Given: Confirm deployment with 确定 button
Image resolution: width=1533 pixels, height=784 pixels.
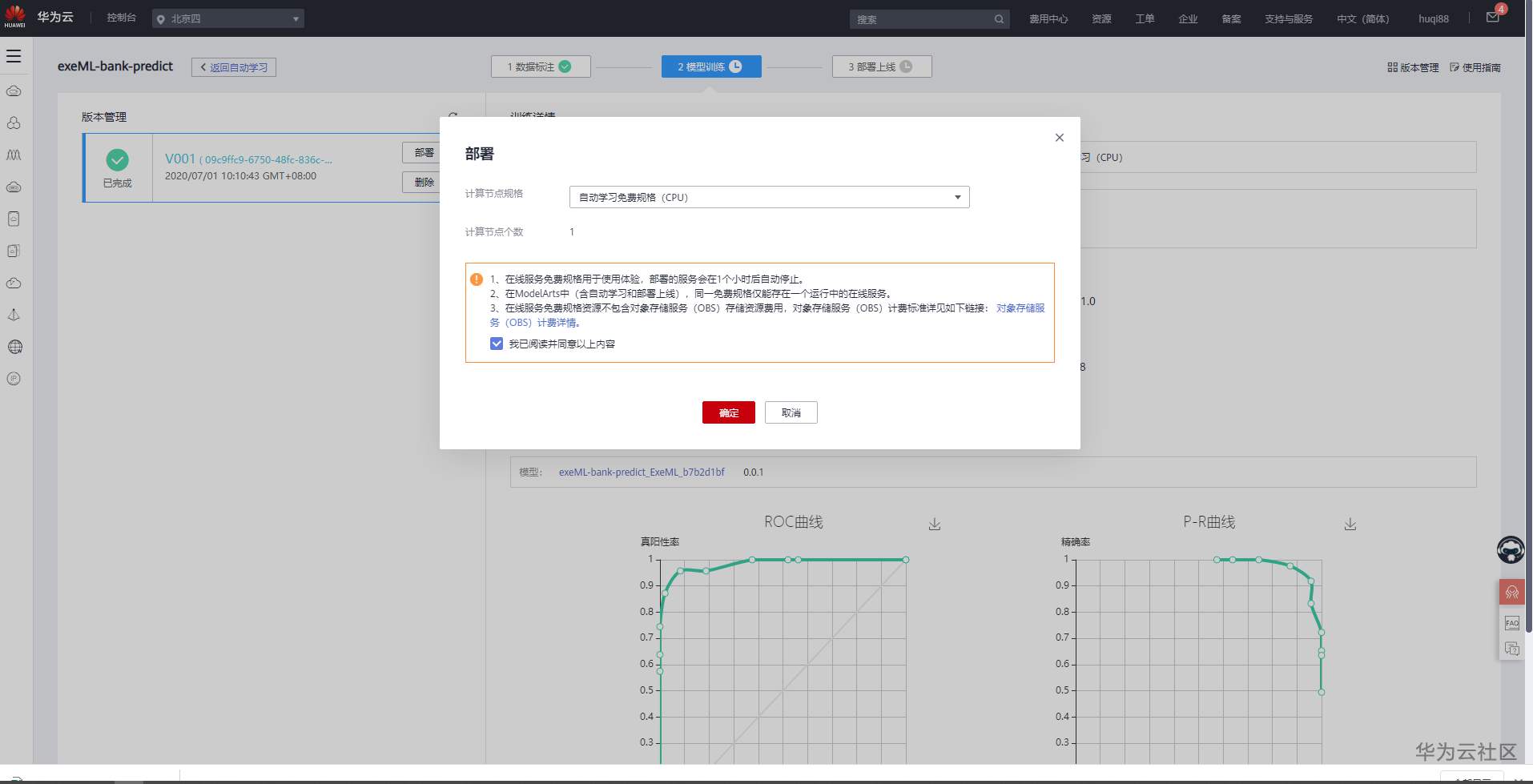Looking at the screenshot, I should click(728, 412).
